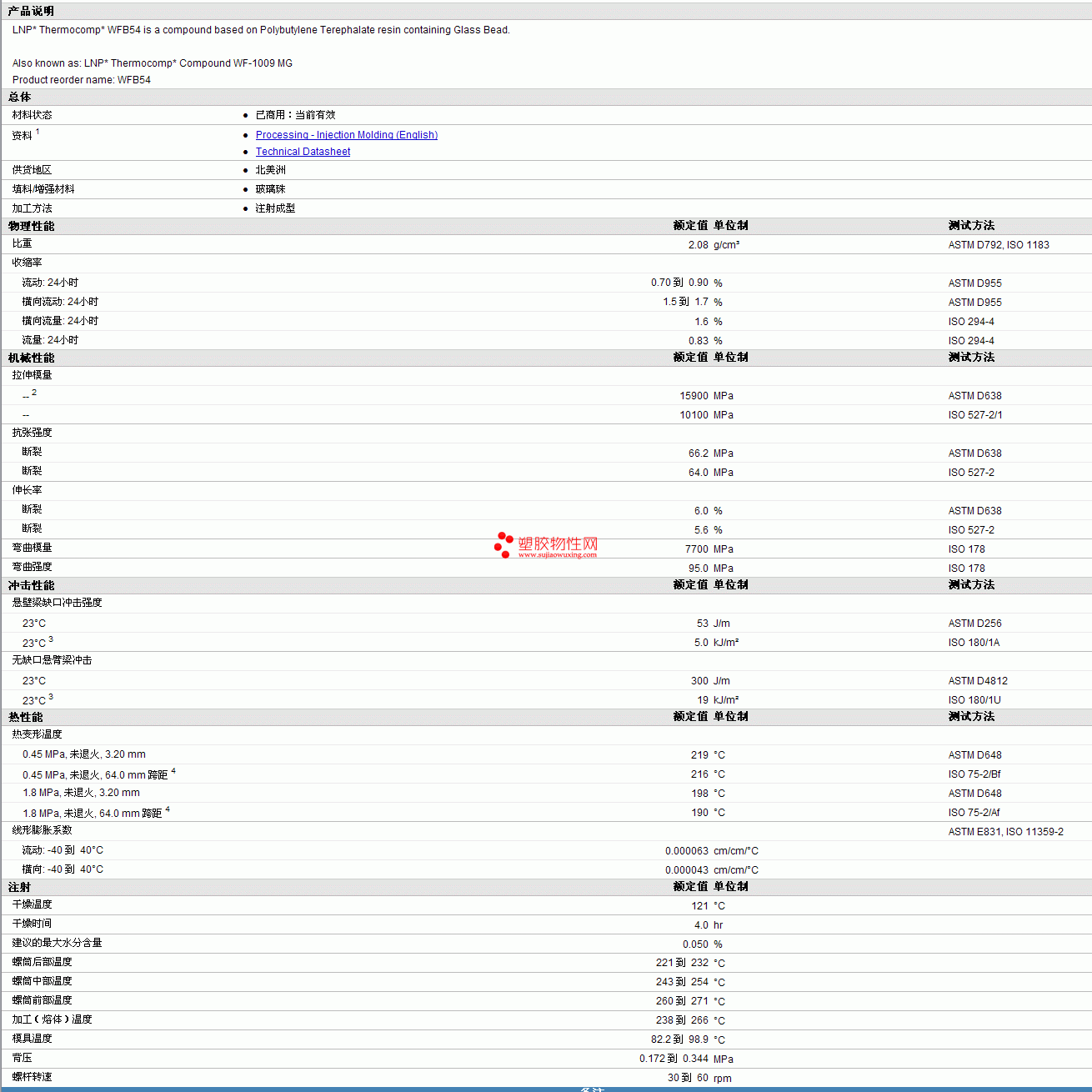
Task: Click the expansion value 0.000063
Action: click(x=686, y=851)
